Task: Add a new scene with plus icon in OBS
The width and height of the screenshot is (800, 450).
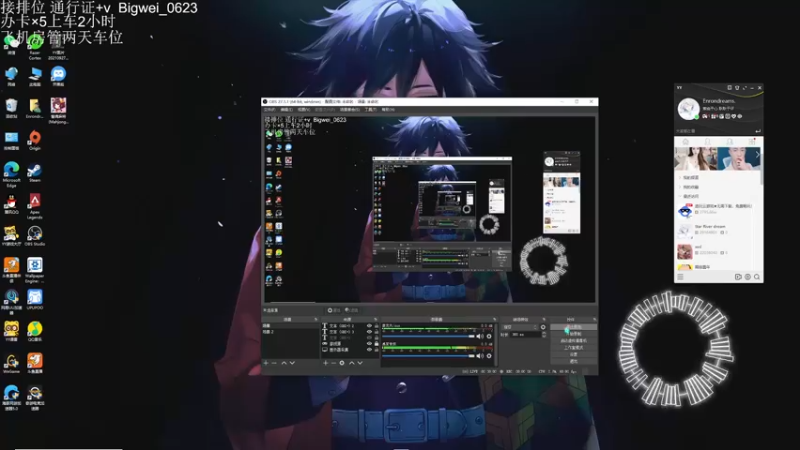Action: pos(265,363)
